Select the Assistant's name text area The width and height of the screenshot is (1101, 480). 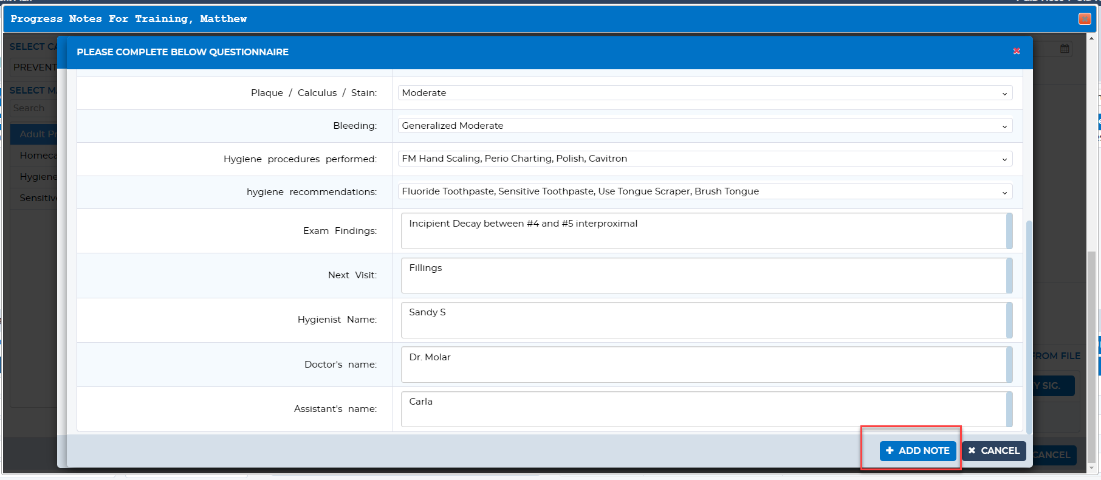[x=707, y=409]
